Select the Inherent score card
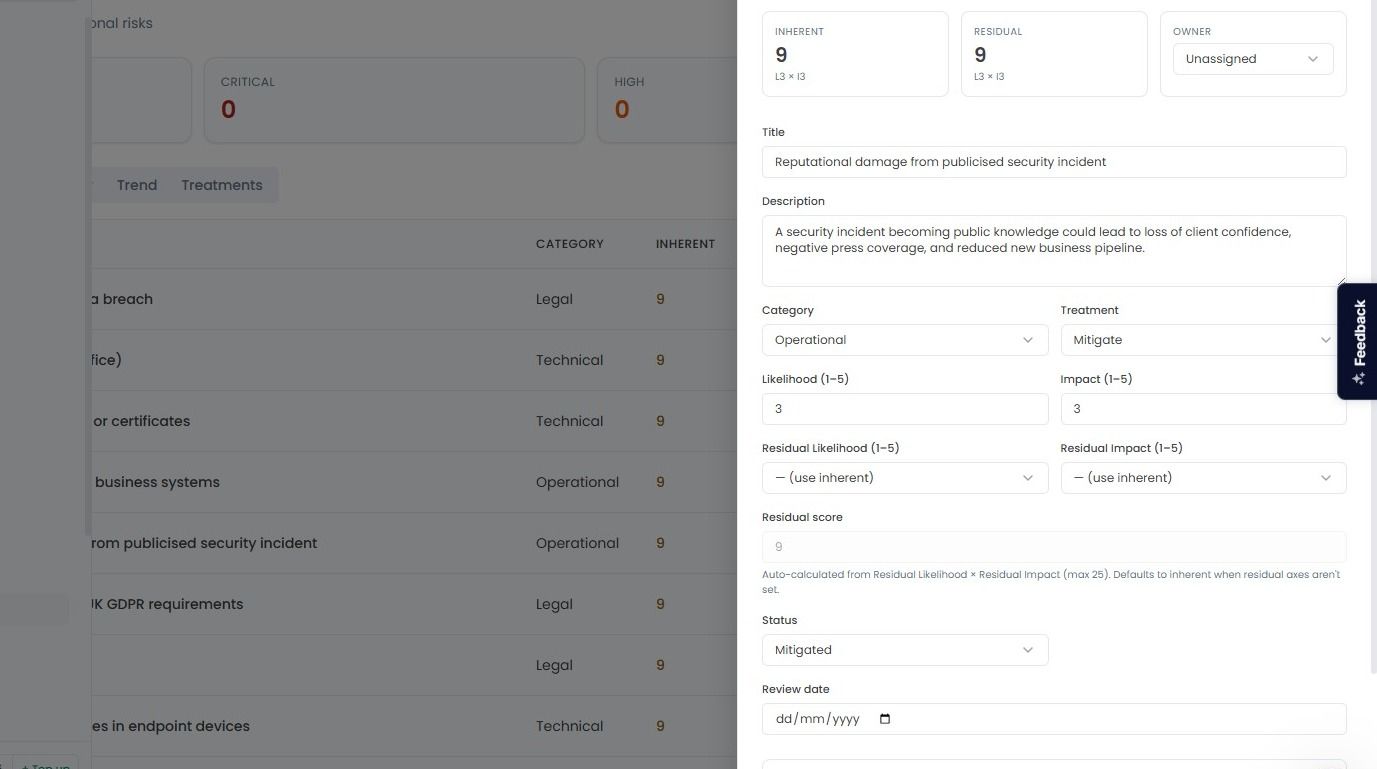Viewport: 1377px width, 769px height. 855,54
